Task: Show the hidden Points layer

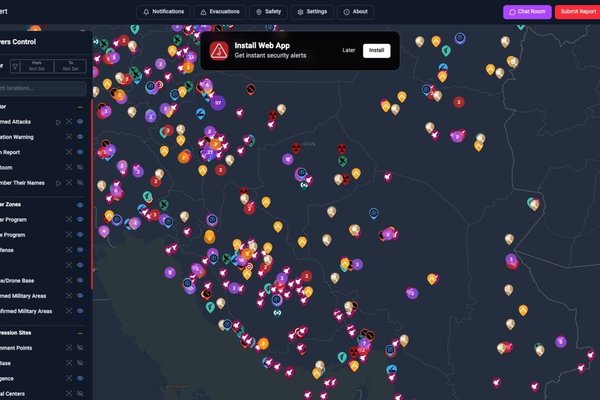Action: (80, 348)
